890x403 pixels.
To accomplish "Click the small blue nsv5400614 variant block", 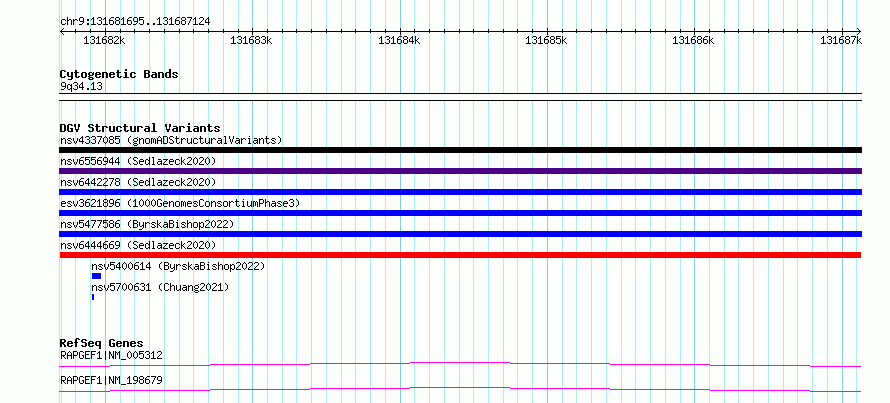I will [x=96, y=276].
